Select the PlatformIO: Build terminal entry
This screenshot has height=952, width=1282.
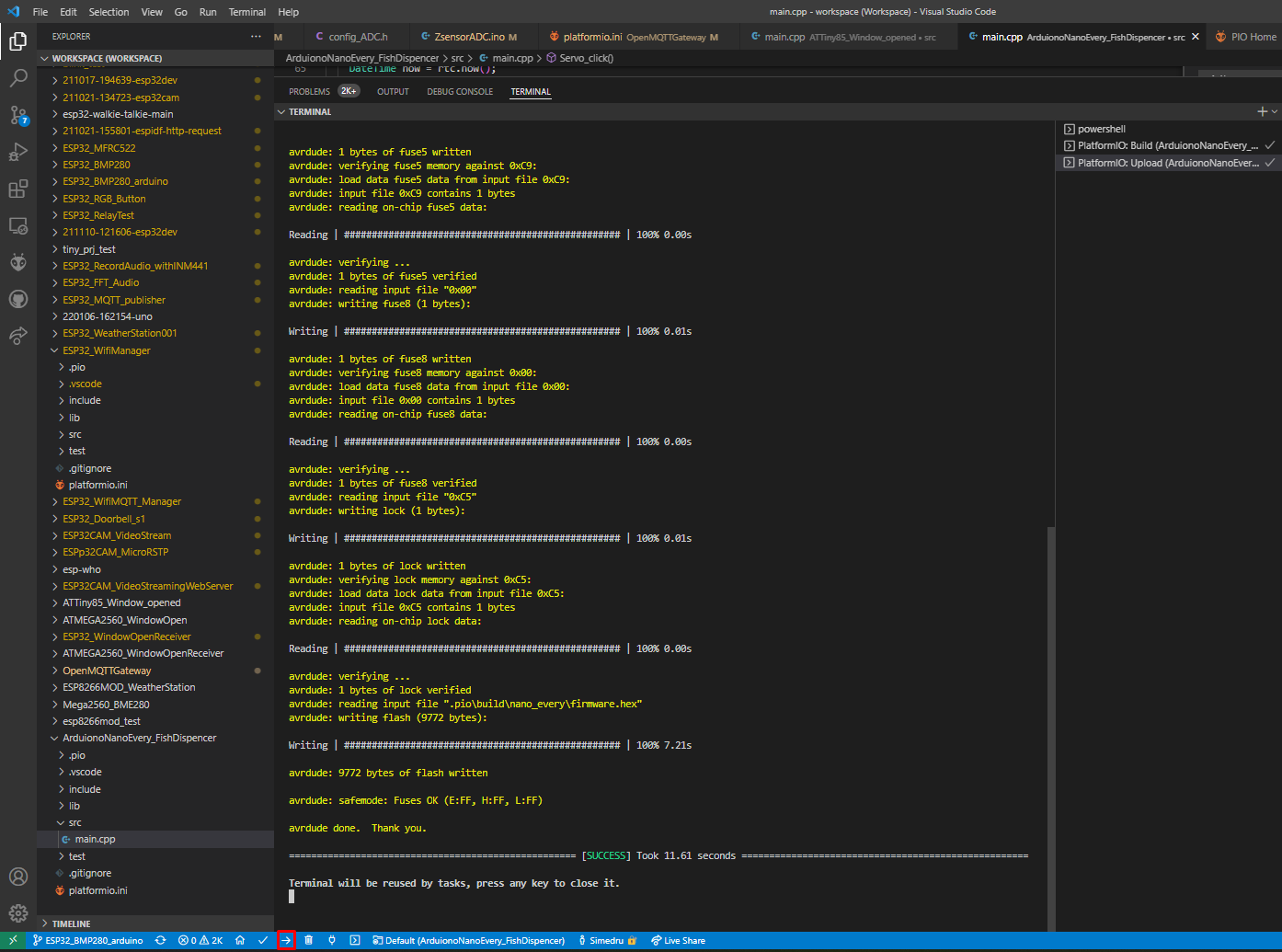pyautogui.click(x=1169, y=145)
